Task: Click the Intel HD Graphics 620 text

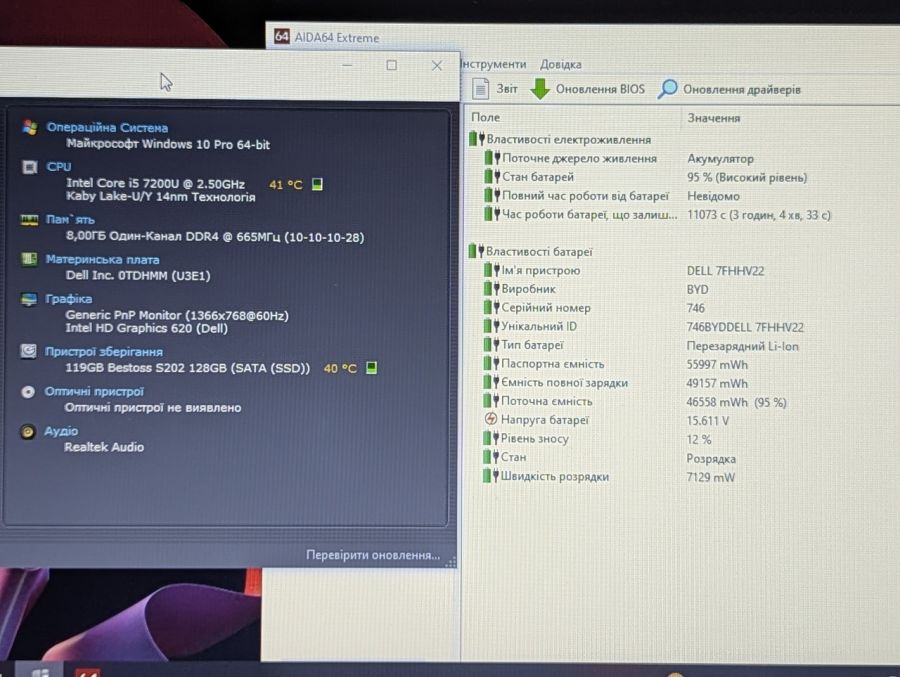Action: pos(146,328)
